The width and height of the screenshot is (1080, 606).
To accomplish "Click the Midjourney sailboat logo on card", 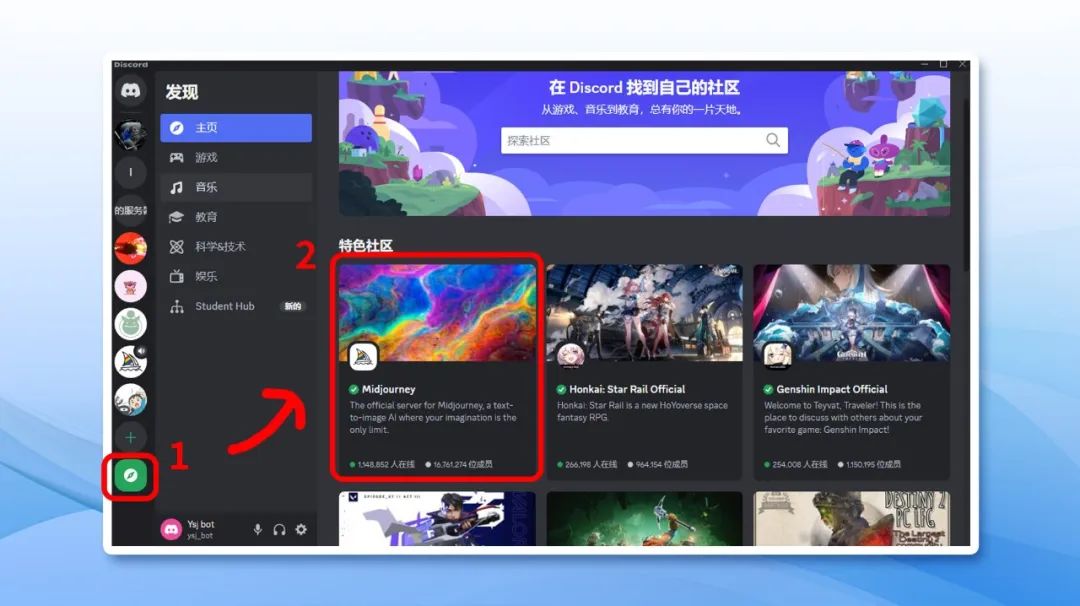I will (363, 356).
